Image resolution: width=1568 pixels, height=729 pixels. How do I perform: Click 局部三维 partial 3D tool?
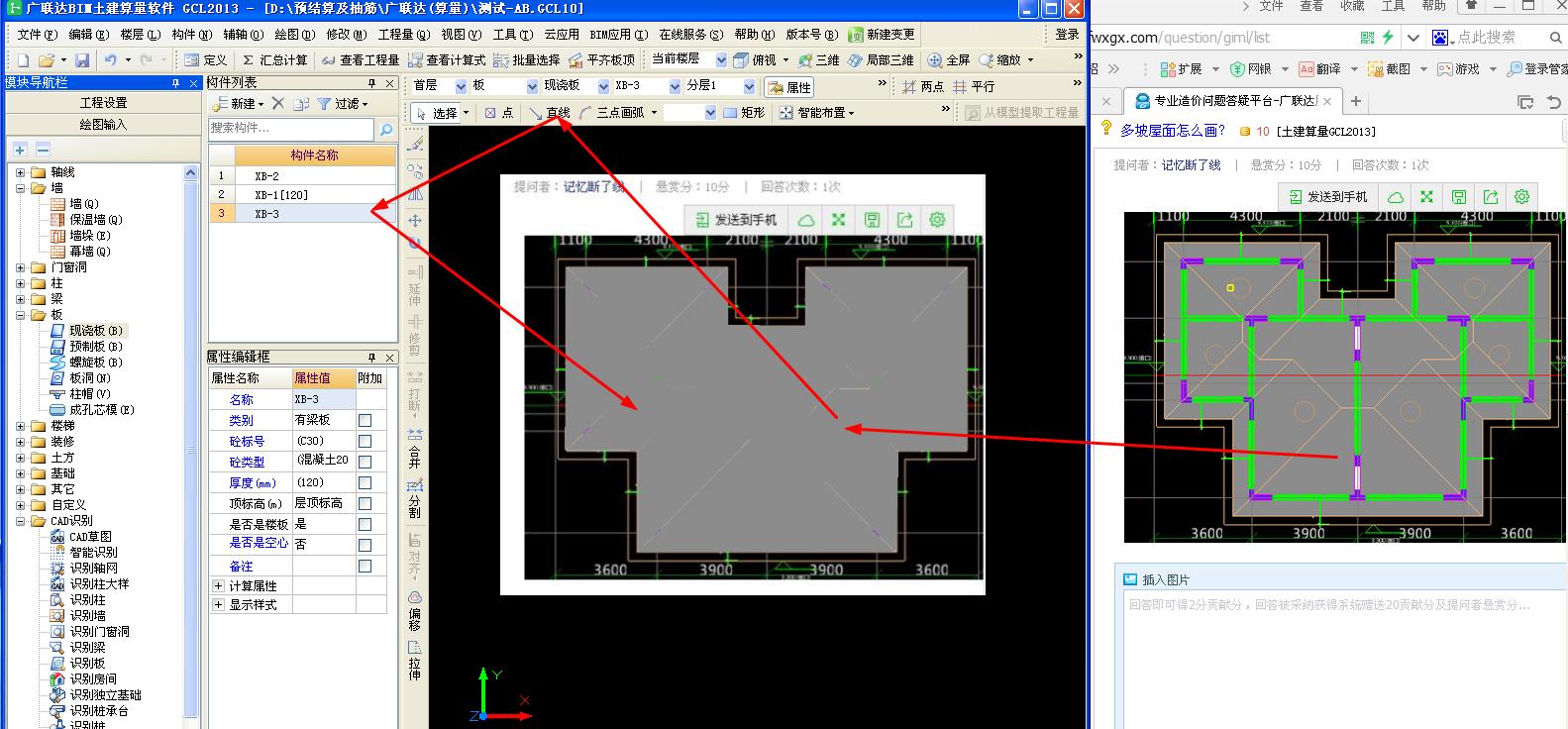click(881, 60)
